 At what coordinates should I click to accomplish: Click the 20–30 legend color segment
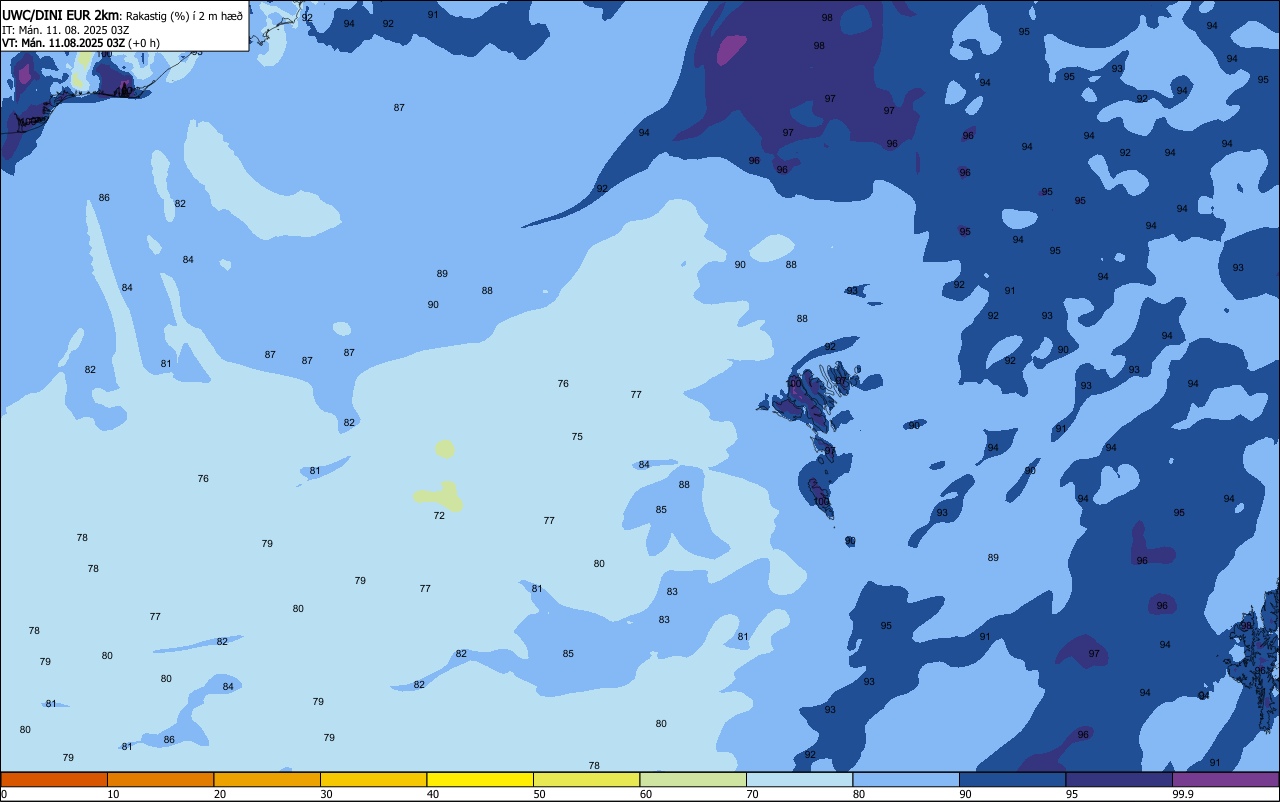tap(267, 779)
